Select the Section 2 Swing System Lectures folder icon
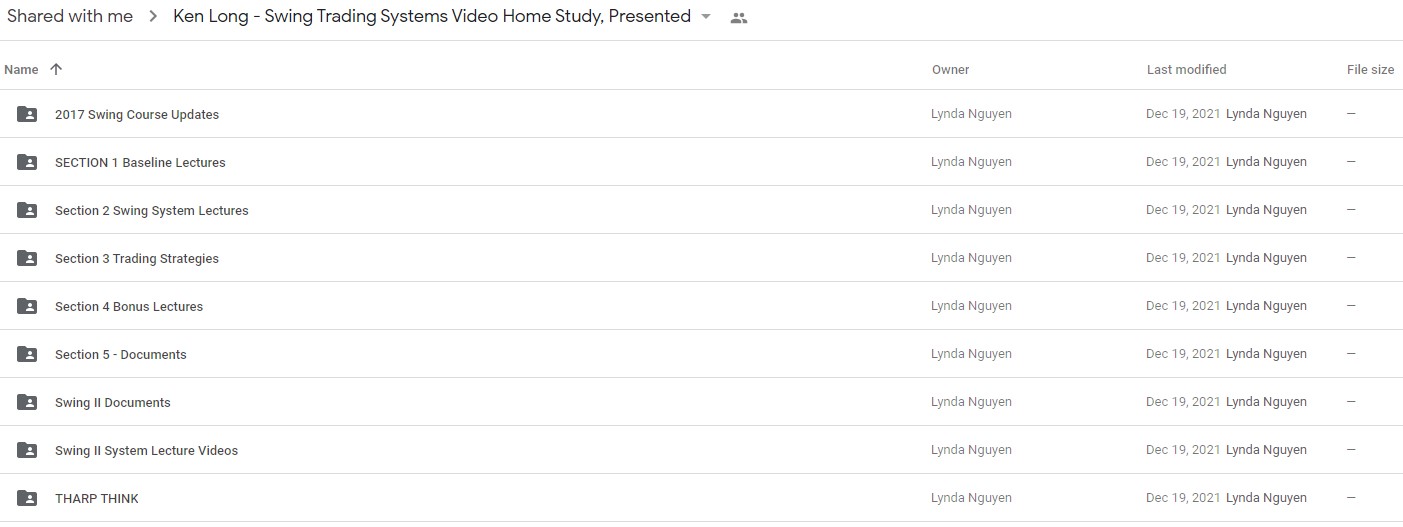This screenshot has width=1403, height=527. [x=27, y=210]
